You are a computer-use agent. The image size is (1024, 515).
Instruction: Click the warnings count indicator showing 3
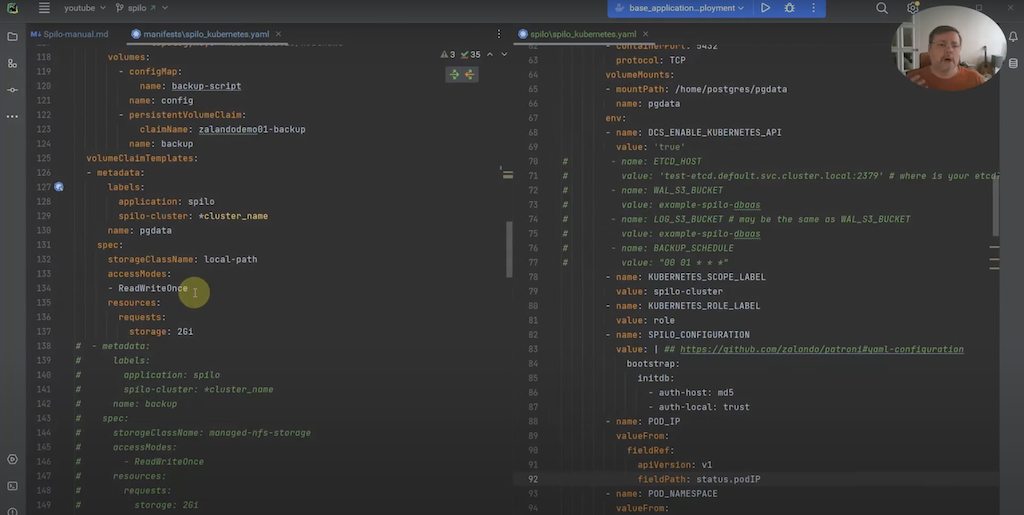pos(448,55)
